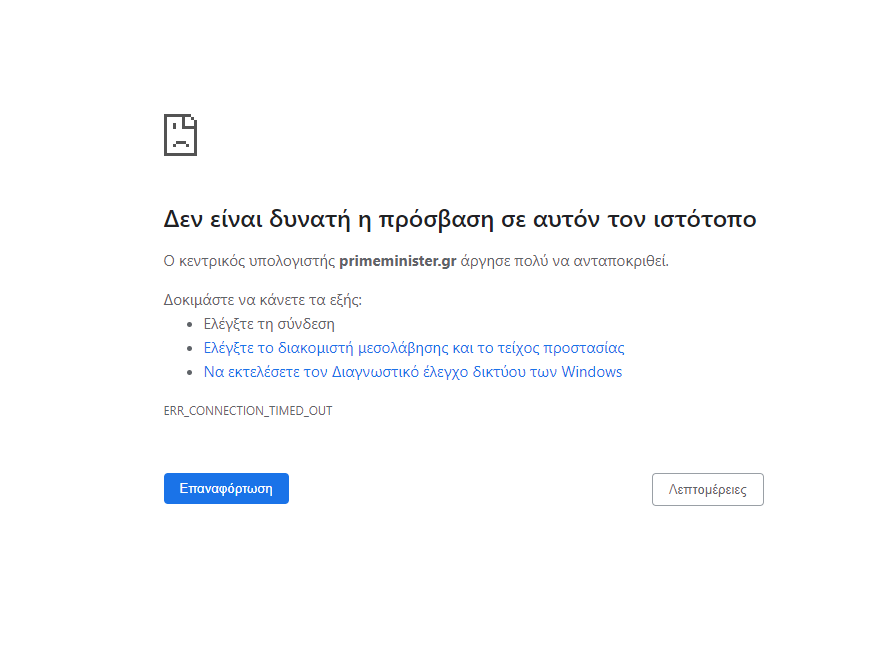
Task: Click bullet before the Windows diagnostics link
Action: (191, 372)
